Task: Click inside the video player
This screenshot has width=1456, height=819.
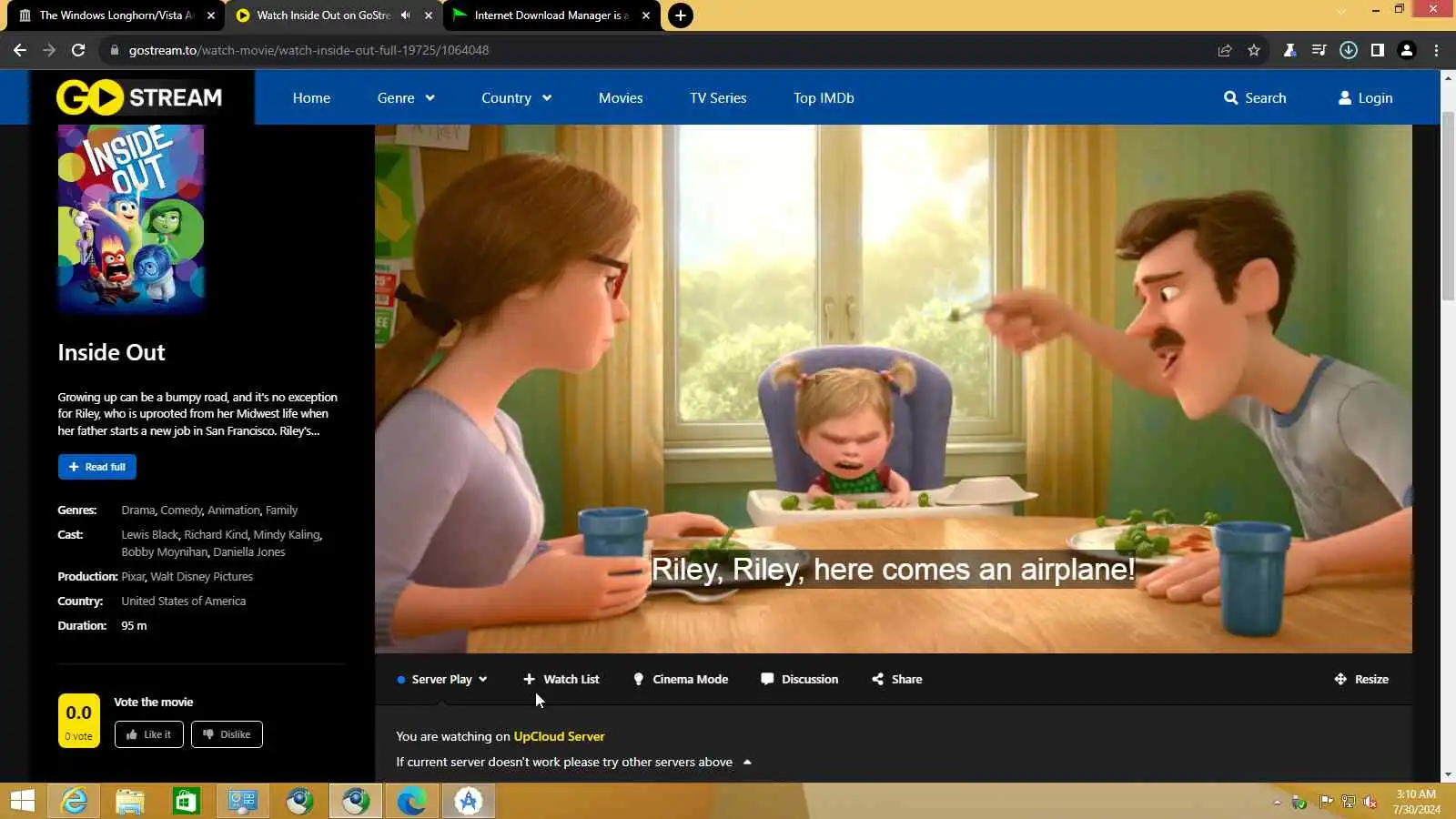Action: (x=894, y=389)
